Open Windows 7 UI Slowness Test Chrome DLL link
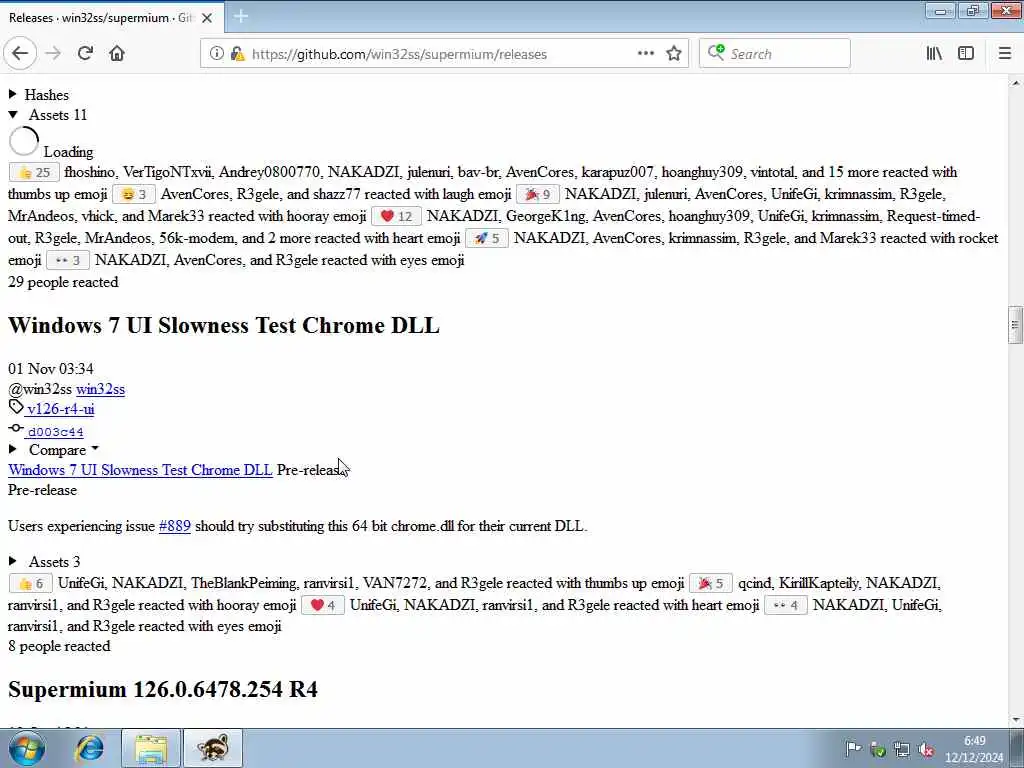1024x768 pixels. 140,470
